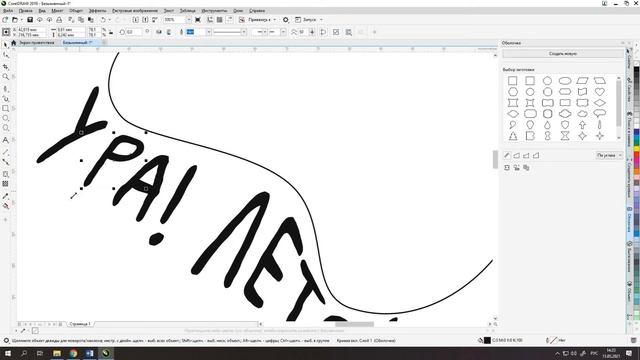Enable double arc envelope mode

tap(536, 155)
